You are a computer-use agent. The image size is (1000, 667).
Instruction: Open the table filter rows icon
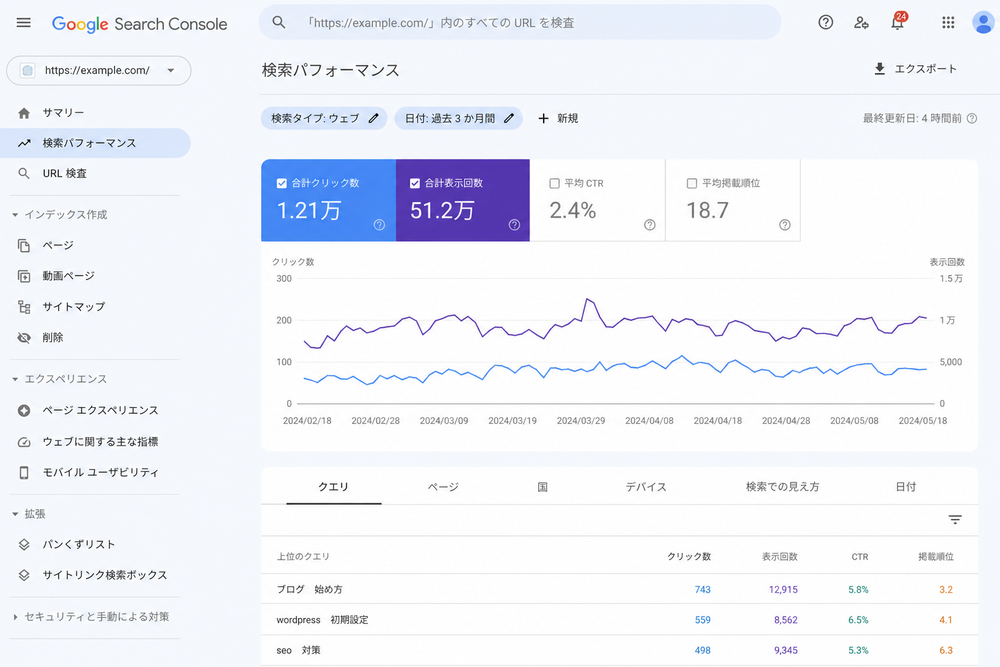(x=955, y=520)
